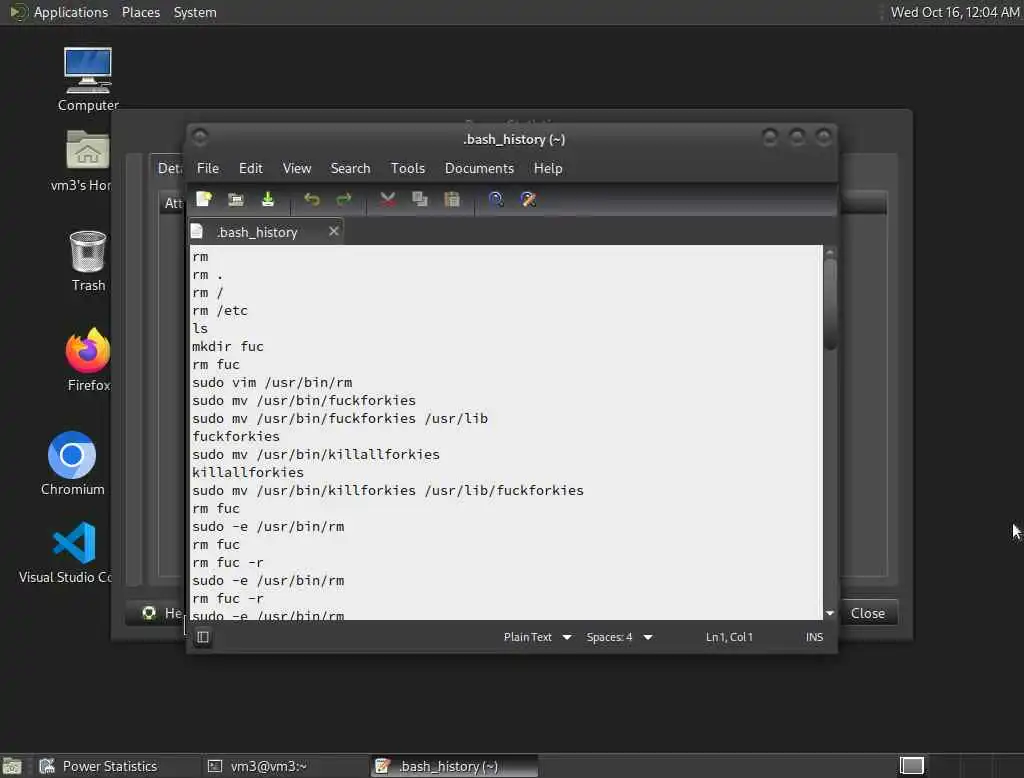Click window menu button in editor titlebar

[x=200, y=137]
